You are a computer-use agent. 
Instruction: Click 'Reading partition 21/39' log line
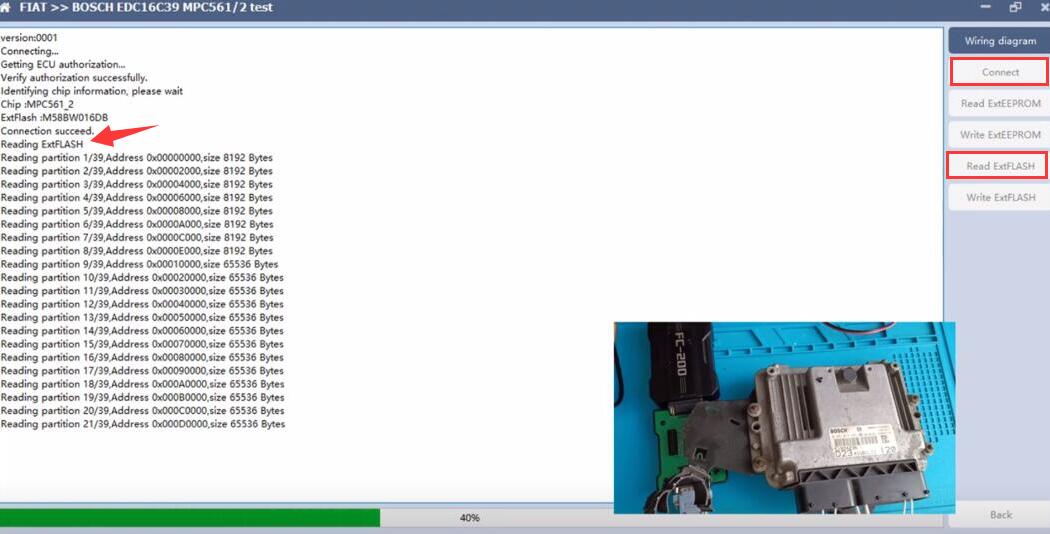tap(143, 424)
